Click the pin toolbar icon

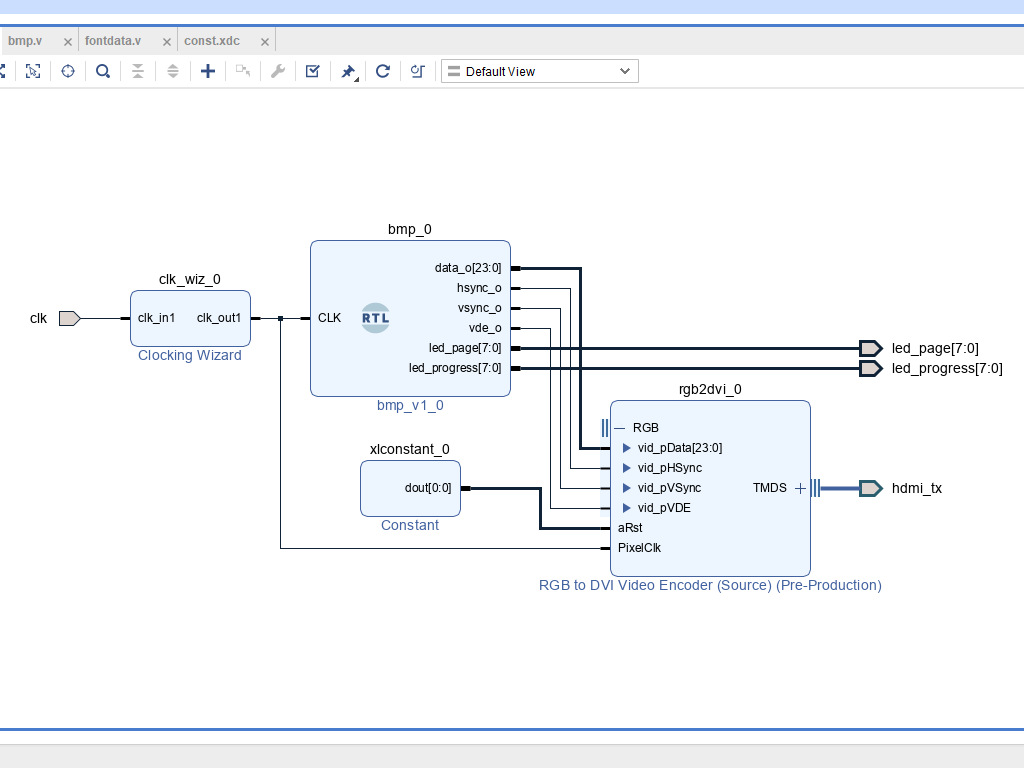click(x=348, y=72)
